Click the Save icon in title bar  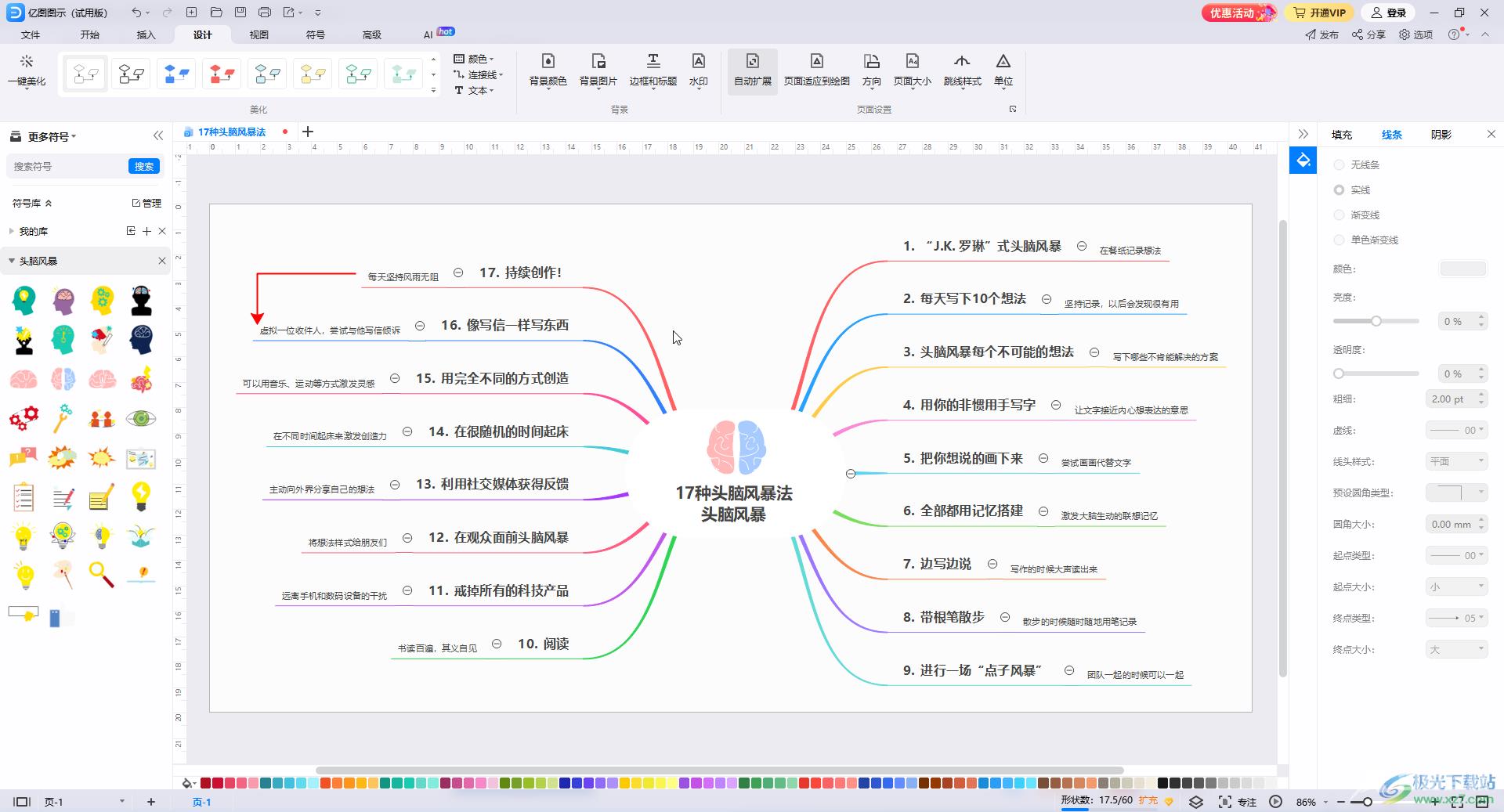click(240, 13)
